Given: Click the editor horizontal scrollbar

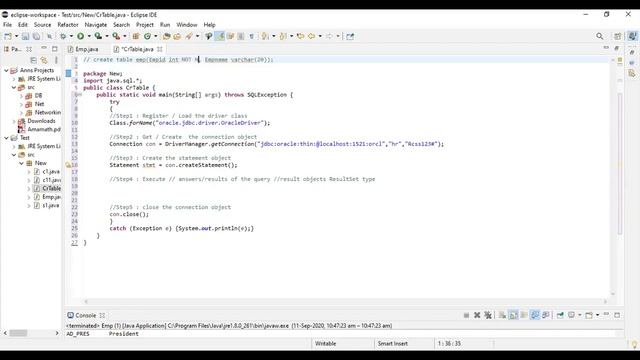Looking at the screenshot, I should click(345, 302).
